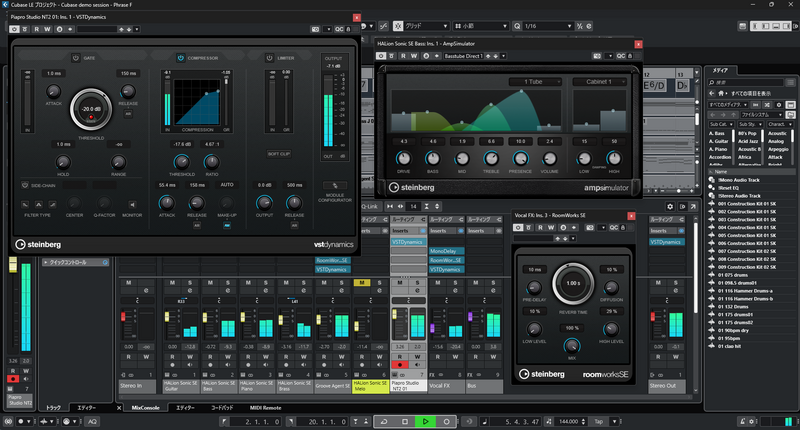Click the Reverb Time dial in RoomWorks SE

(573, 283)
